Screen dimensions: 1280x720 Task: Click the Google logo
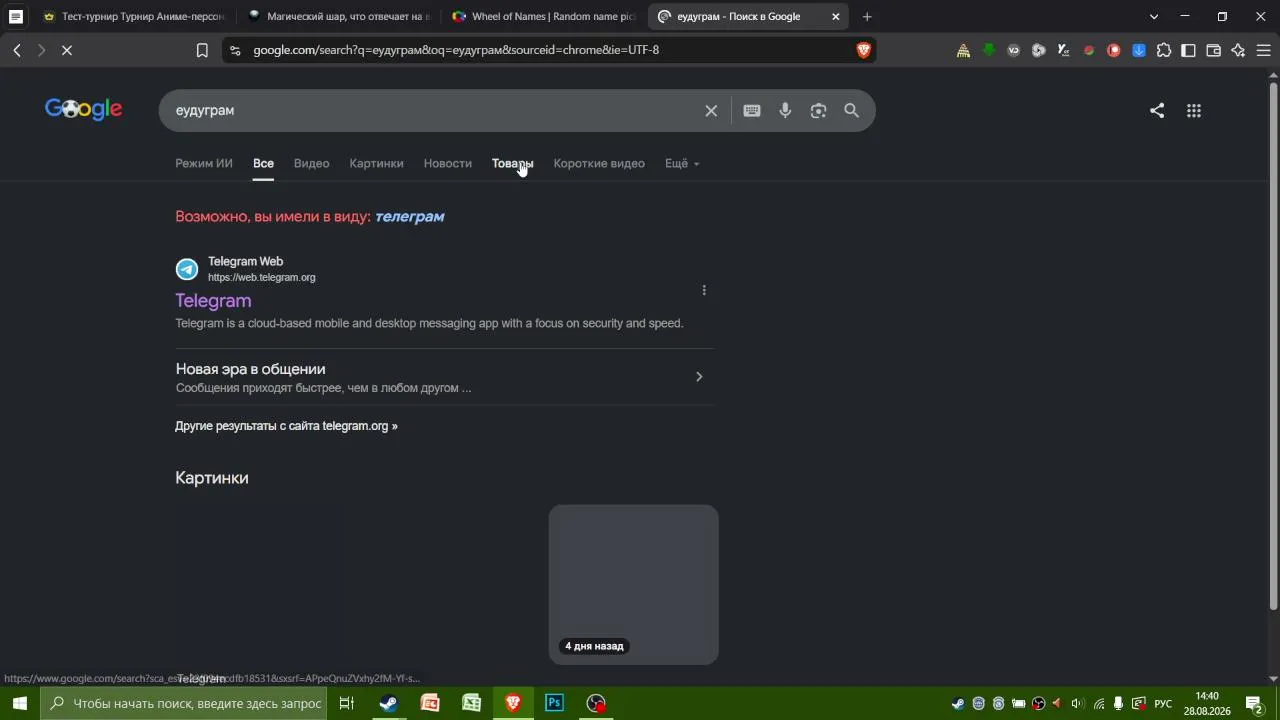84,110
